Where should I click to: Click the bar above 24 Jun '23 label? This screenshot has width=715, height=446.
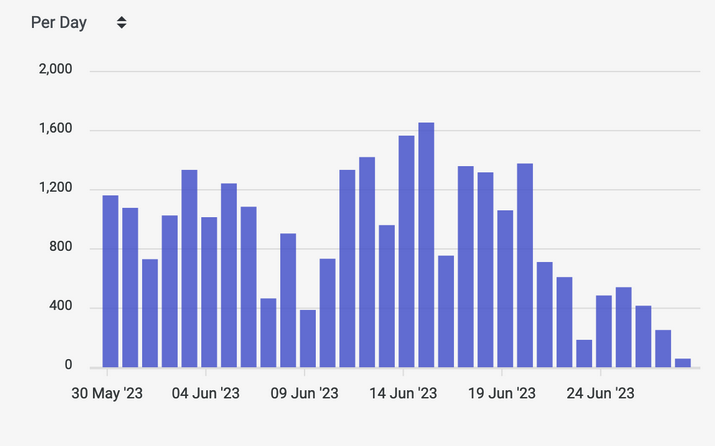(x=604, y=331)
